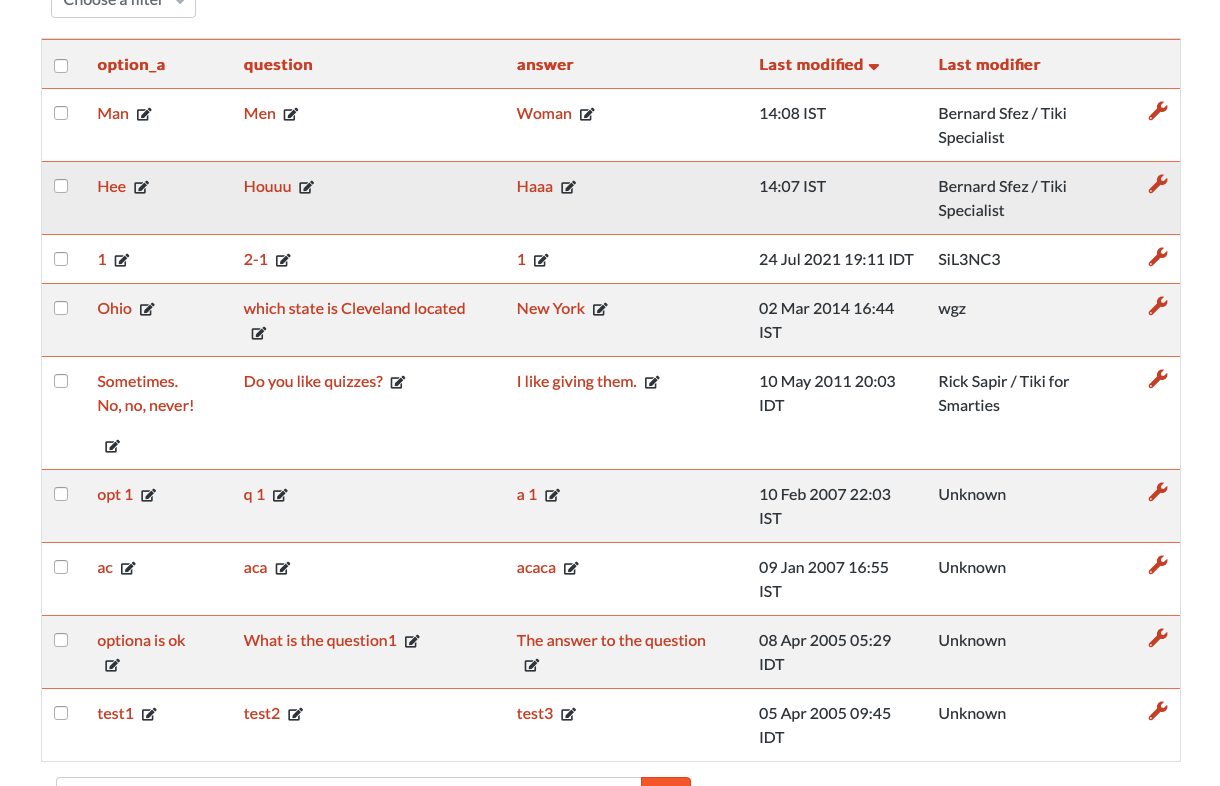This screenshot has height=786, width=1220.
Task: Click the input field below the table
Action: (348, 781)
